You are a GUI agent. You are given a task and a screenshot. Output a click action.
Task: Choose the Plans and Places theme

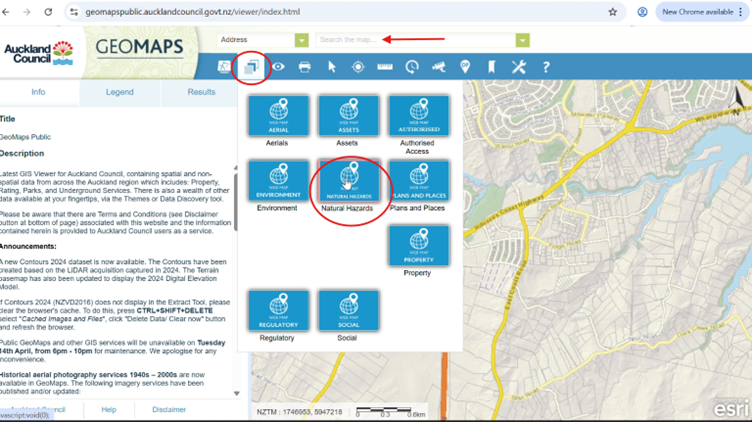point(419,180)
